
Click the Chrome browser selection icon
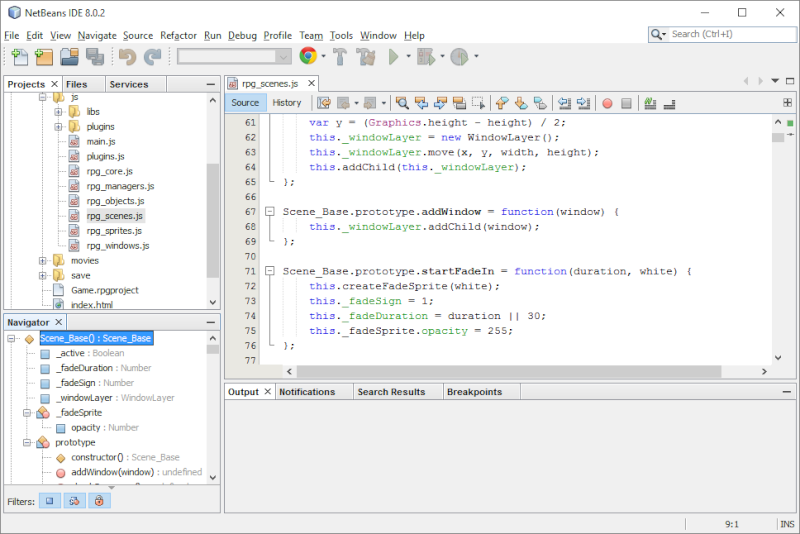pos(308,56)
